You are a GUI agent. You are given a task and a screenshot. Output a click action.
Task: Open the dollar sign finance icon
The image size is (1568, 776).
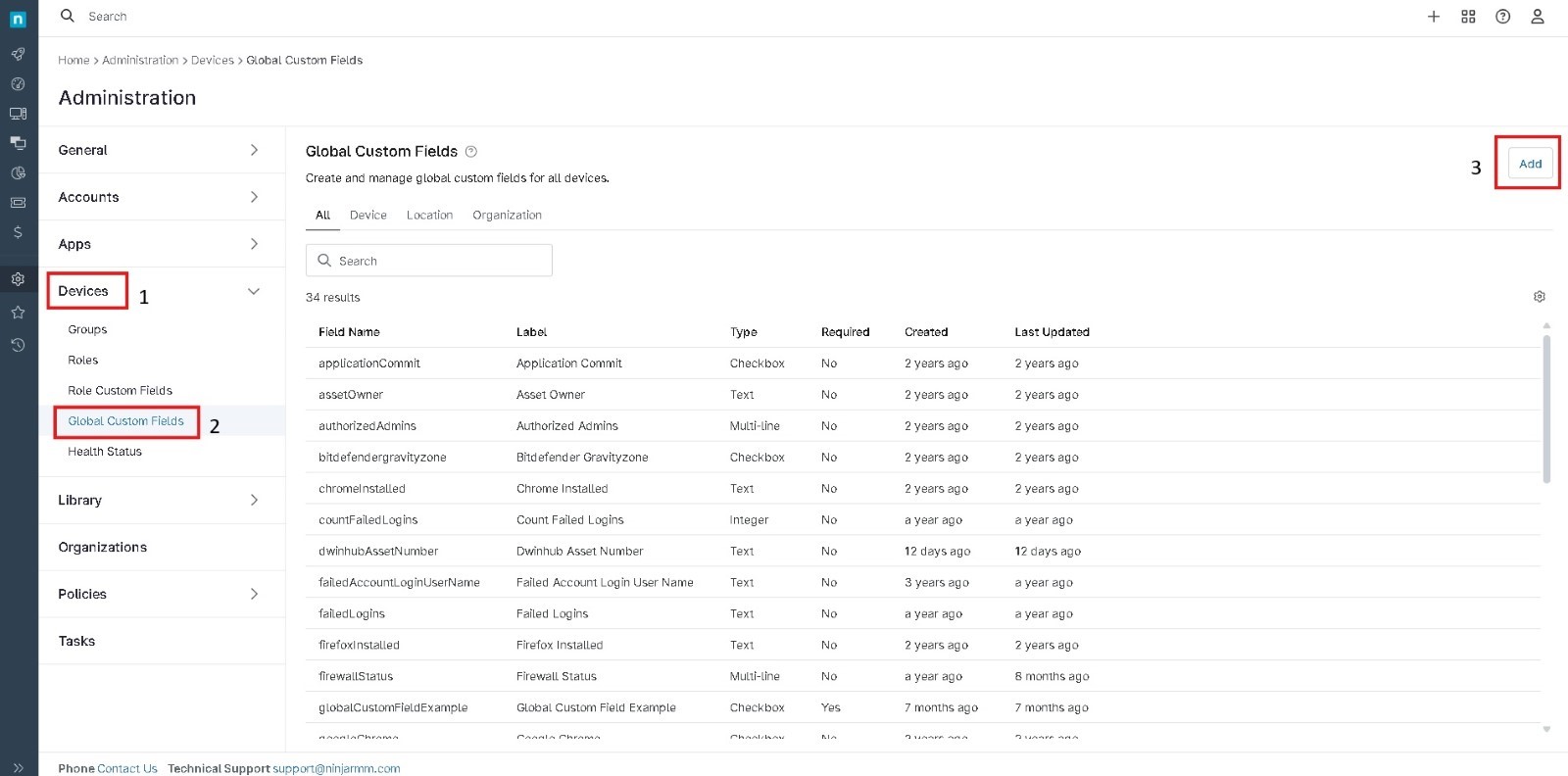(18, 232)
